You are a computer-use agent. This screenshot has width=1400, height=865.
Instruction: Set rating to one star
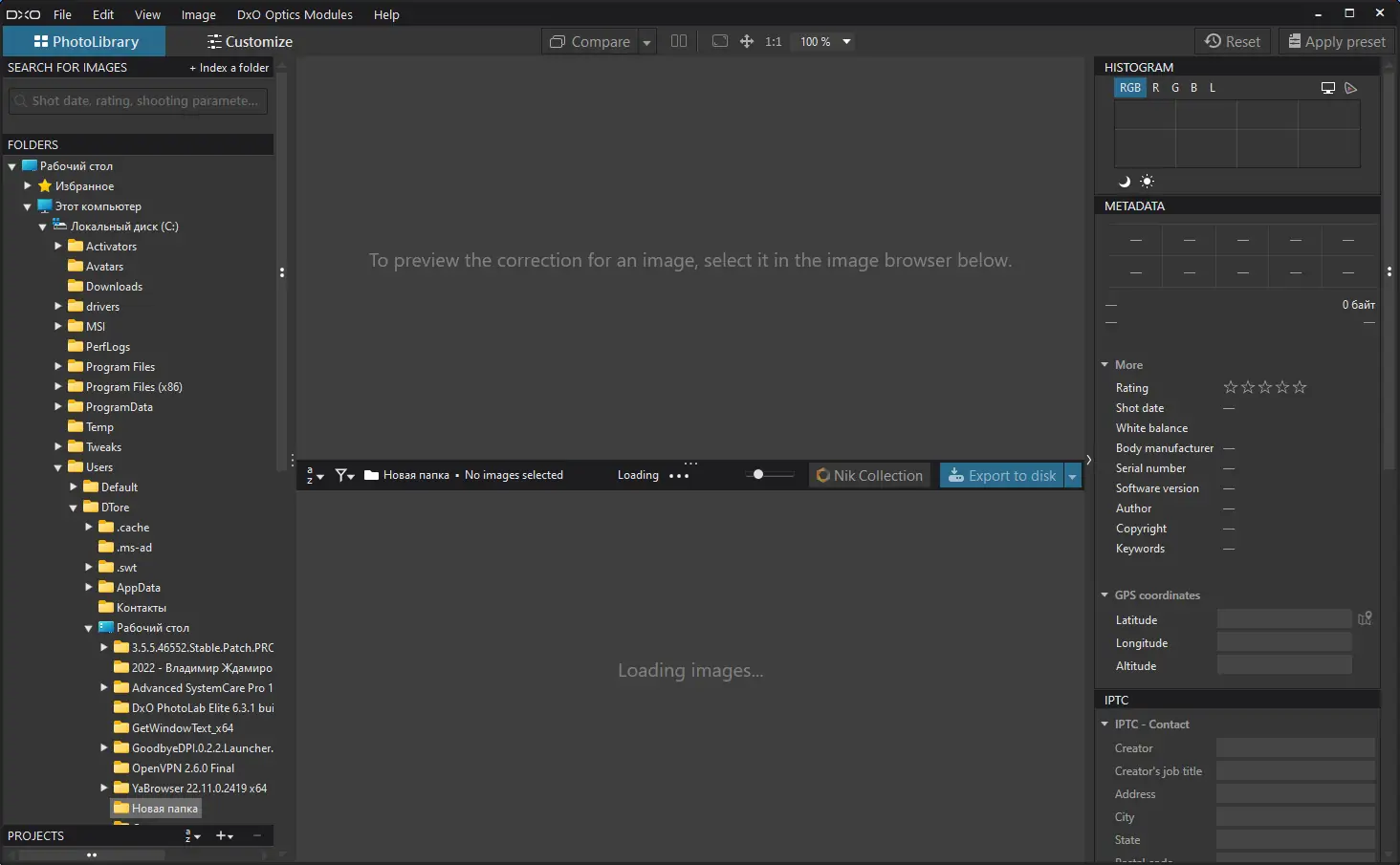[1231, 387]
